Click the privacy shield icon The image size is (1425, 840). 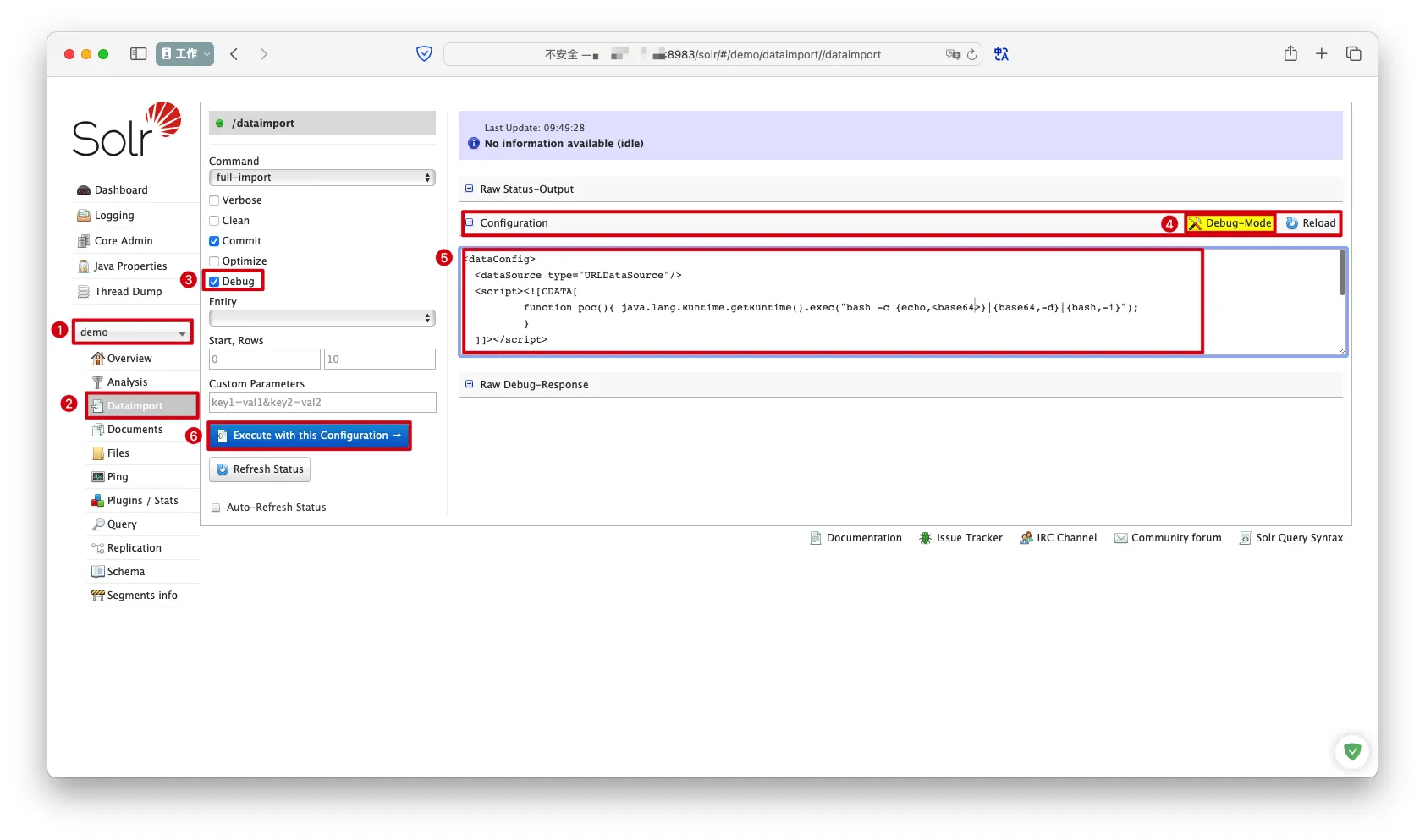425,54
